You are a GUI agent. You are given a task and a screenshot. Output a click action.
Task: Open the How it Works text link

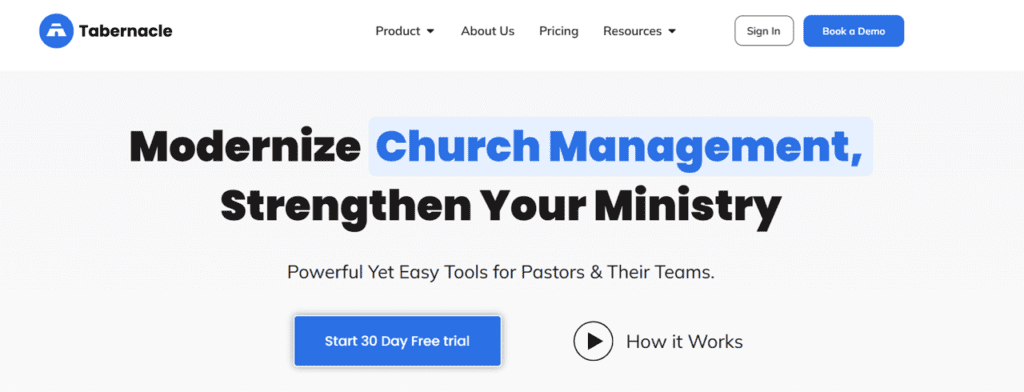click(684, 341)
